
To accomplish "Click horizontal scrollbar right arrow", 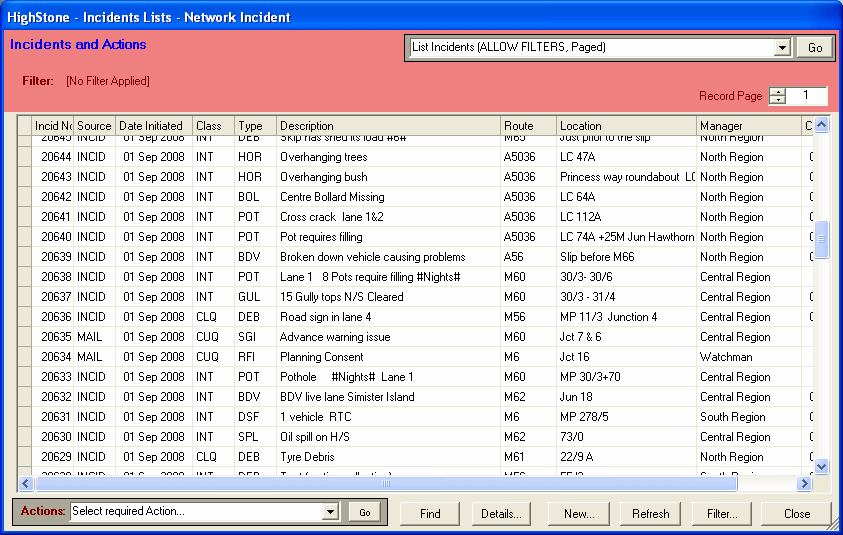I will pyautogui.click(x=804, y=483).
